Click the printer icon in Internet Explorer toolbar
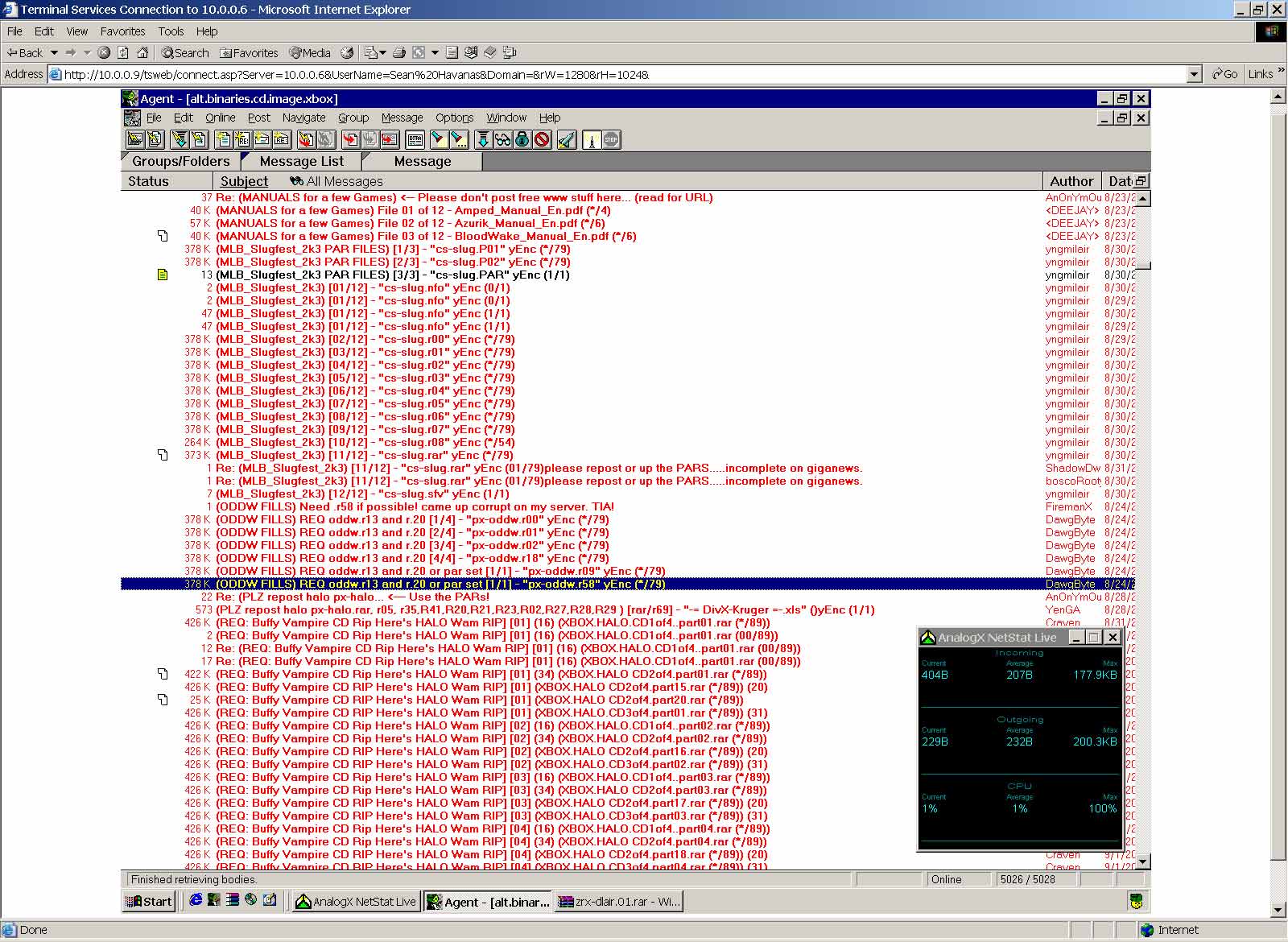The image size is (1288, 942). pos(398,52)
